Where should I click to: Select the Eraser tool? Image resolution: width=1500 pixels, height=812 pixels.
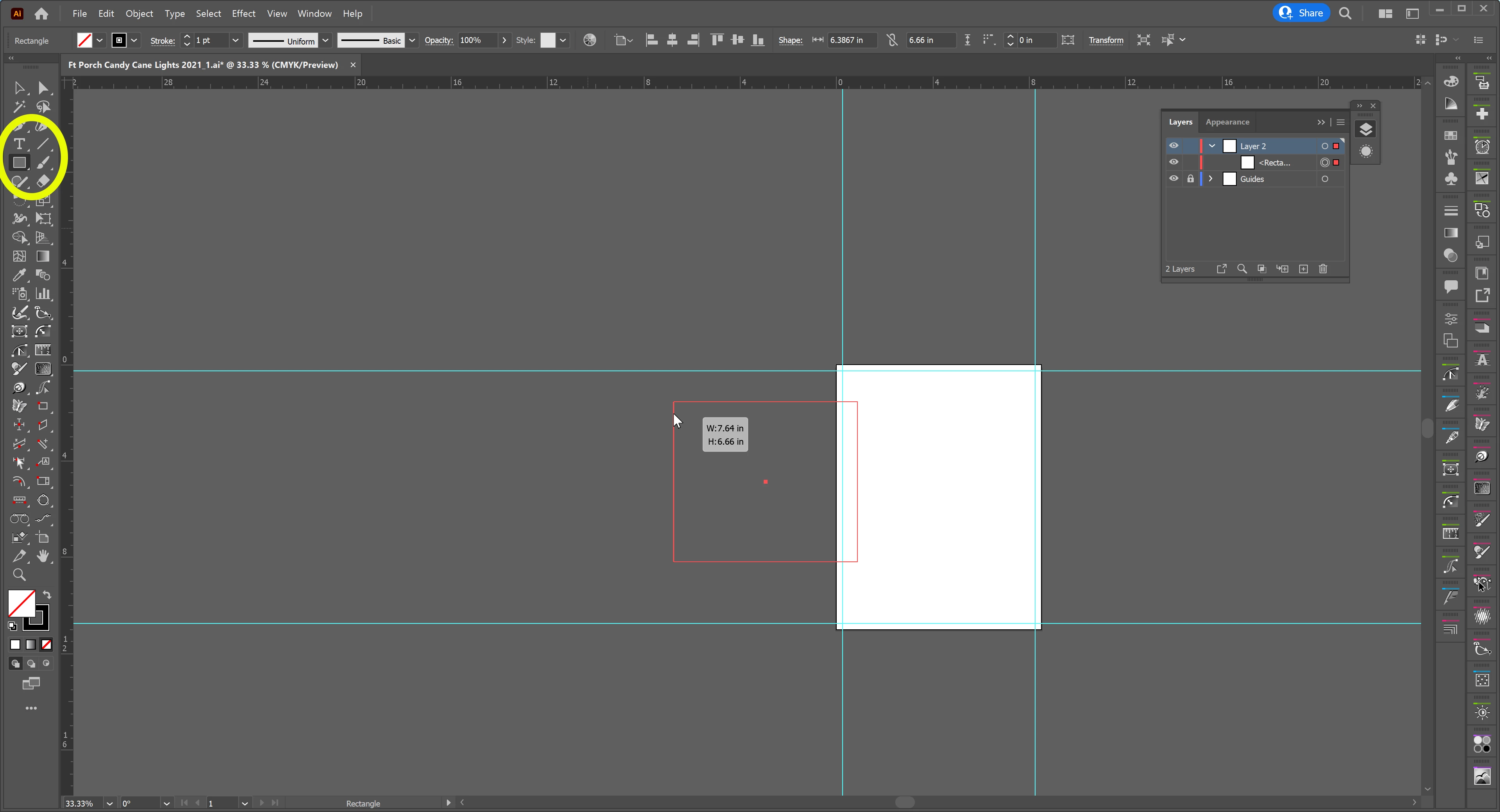pos(43,181)
